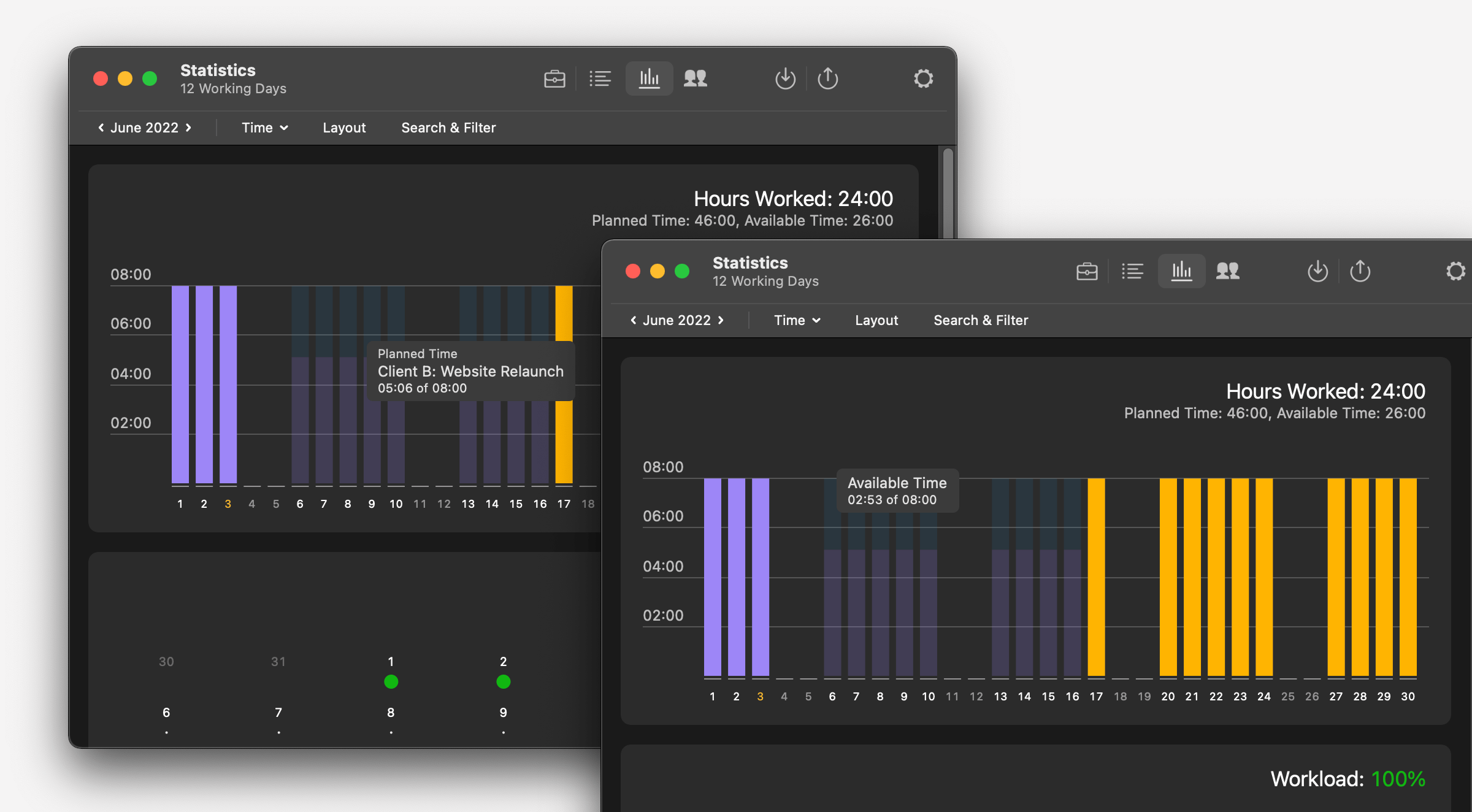Click June 2022 label in front window
Viewport: 1472px width, 812px height.
pos(677,320)
